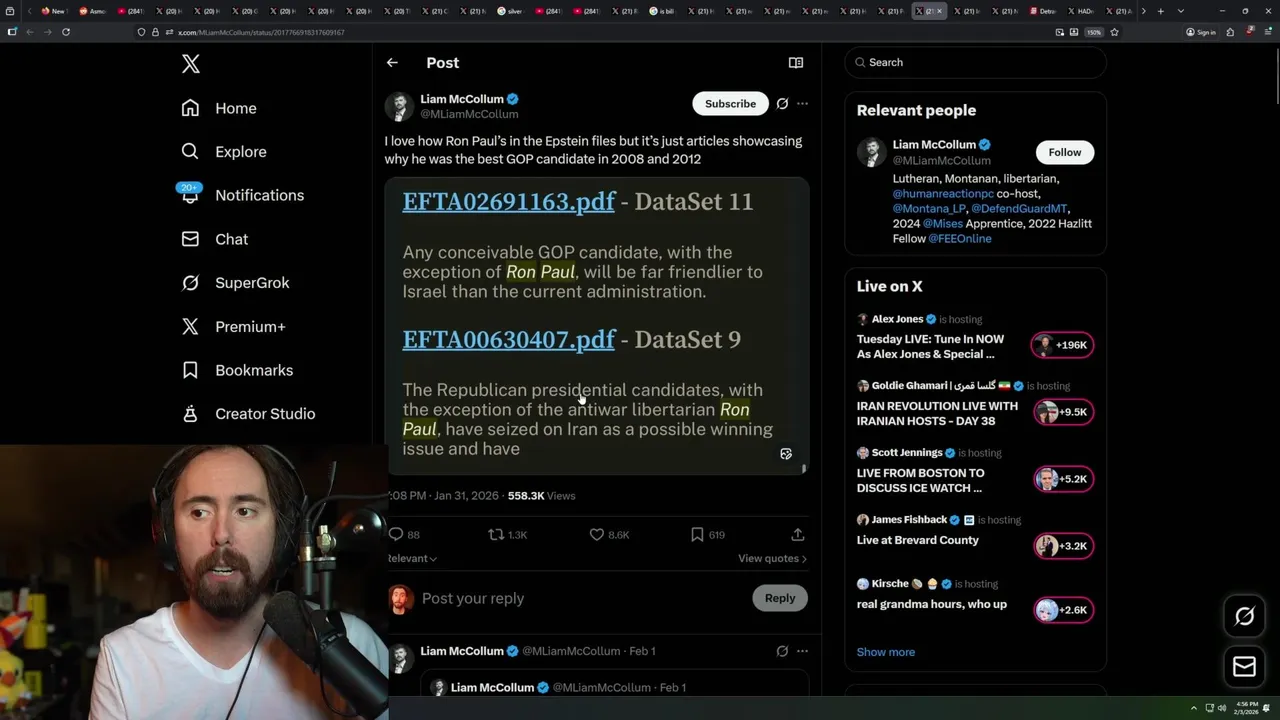Open Premium+ in the sidebar
The image size is (1280, 720).
[x=233, y=326]
